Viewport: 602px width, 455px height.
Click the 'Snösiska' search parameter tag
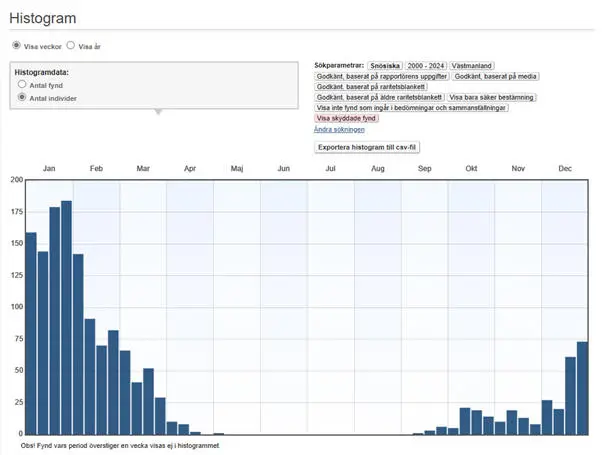tap(385, 64)
